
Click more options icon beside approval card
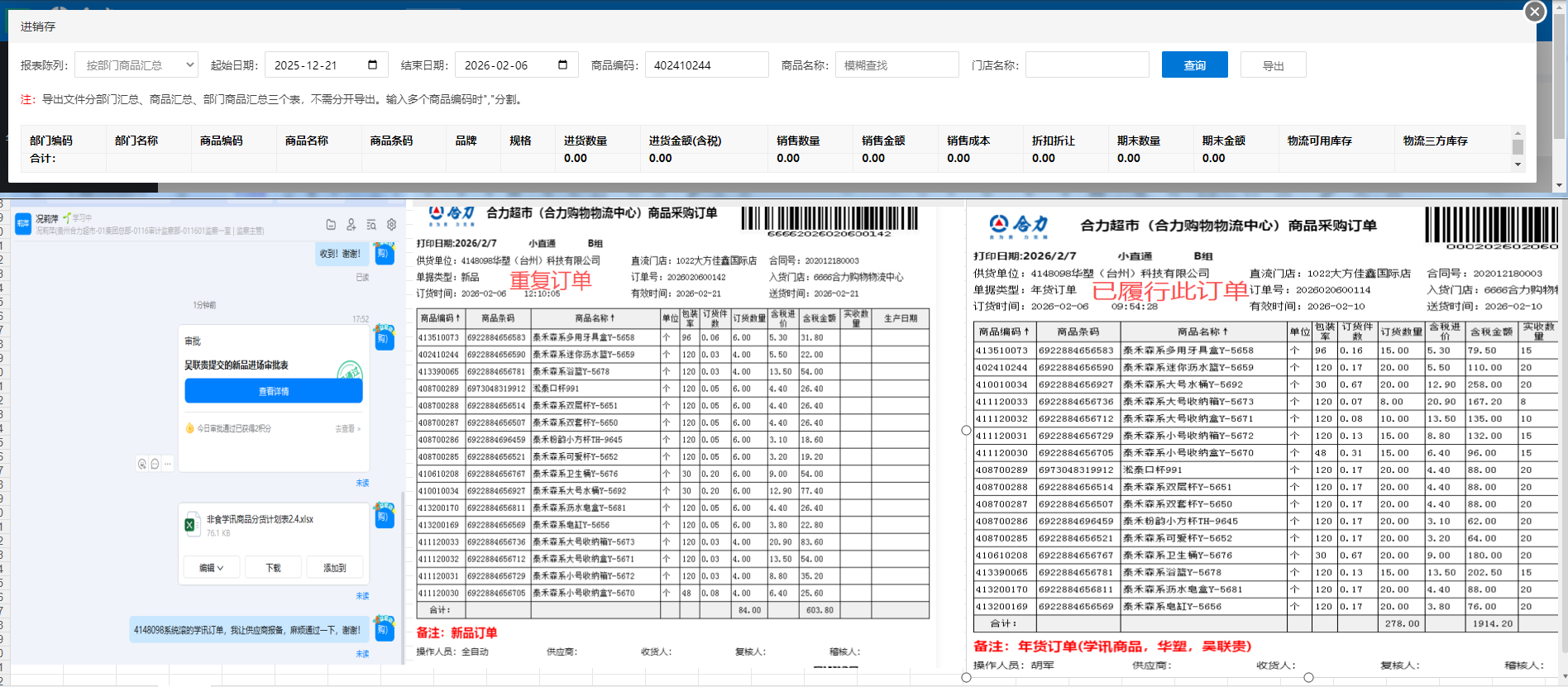pyautogui.click(x=168, y=464)
